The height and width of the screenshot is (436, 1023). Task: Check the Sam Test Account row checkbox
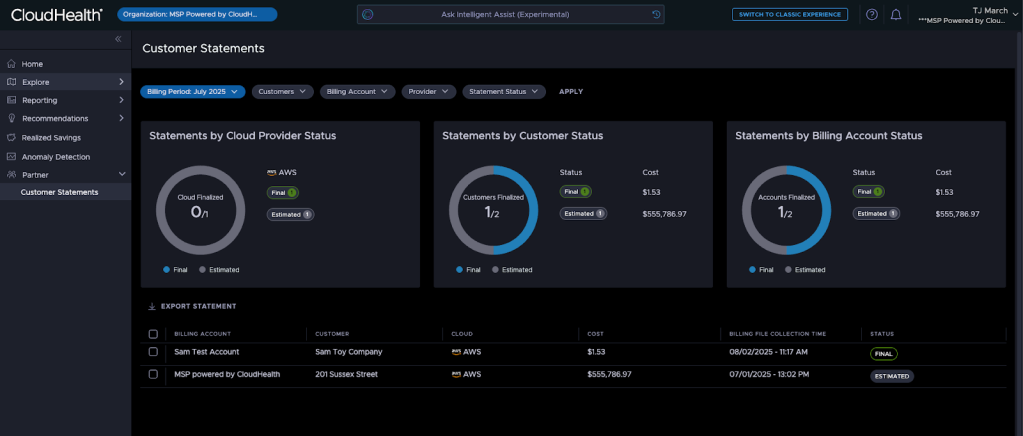click(x=153, y=352)
